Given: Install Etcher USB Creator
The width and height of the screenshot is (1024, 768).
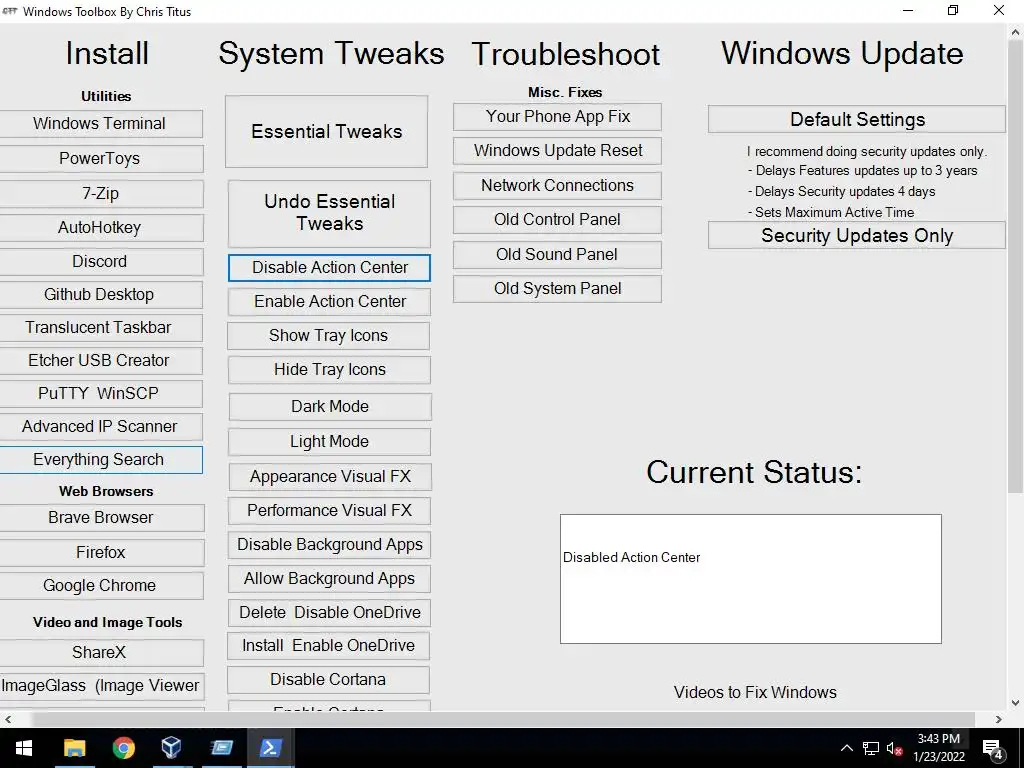Looking at the screenshot, I should click(99, 360).
